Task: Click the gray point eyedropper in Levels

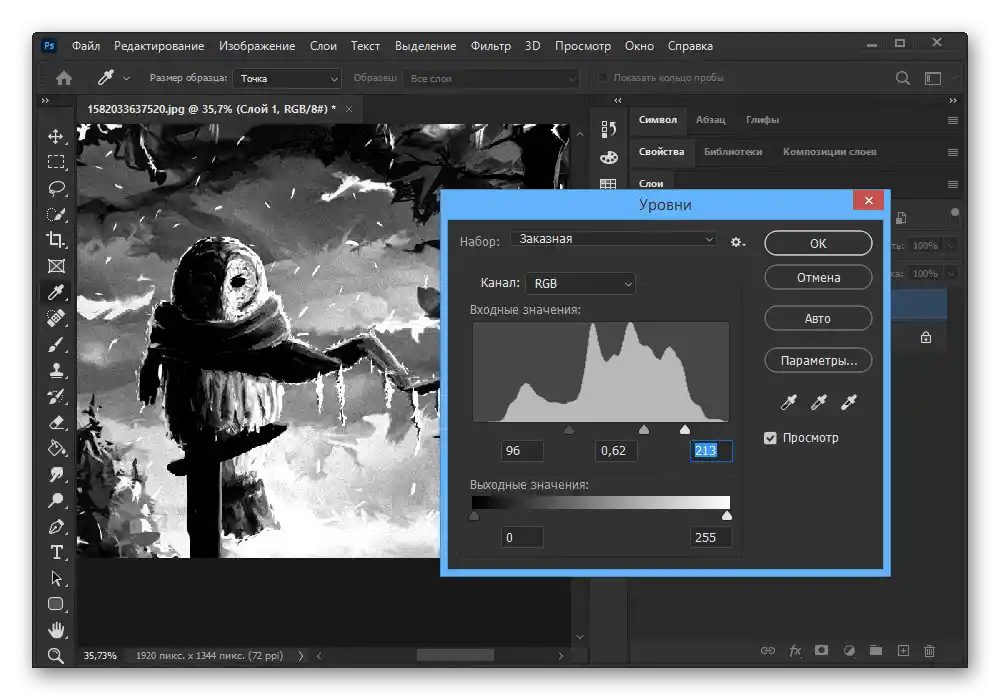Action: point(818,402)
